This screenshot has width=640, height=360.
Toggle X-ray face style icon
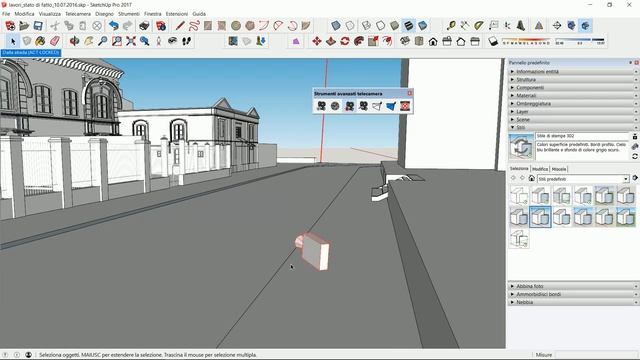(x=336, y=26)
